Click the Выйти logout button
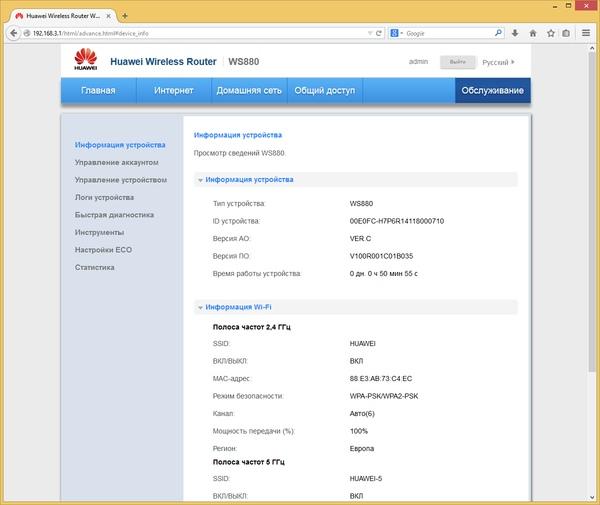The width and height of the screenshot is (600, 505). 458,62
